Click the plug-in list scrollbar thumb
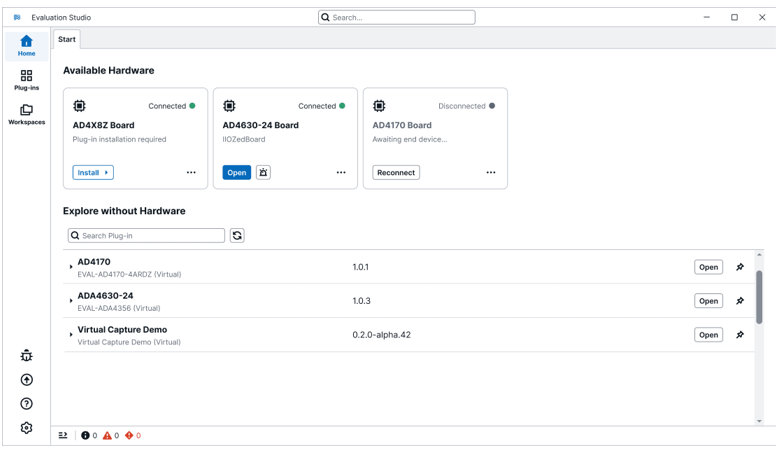 759,297
